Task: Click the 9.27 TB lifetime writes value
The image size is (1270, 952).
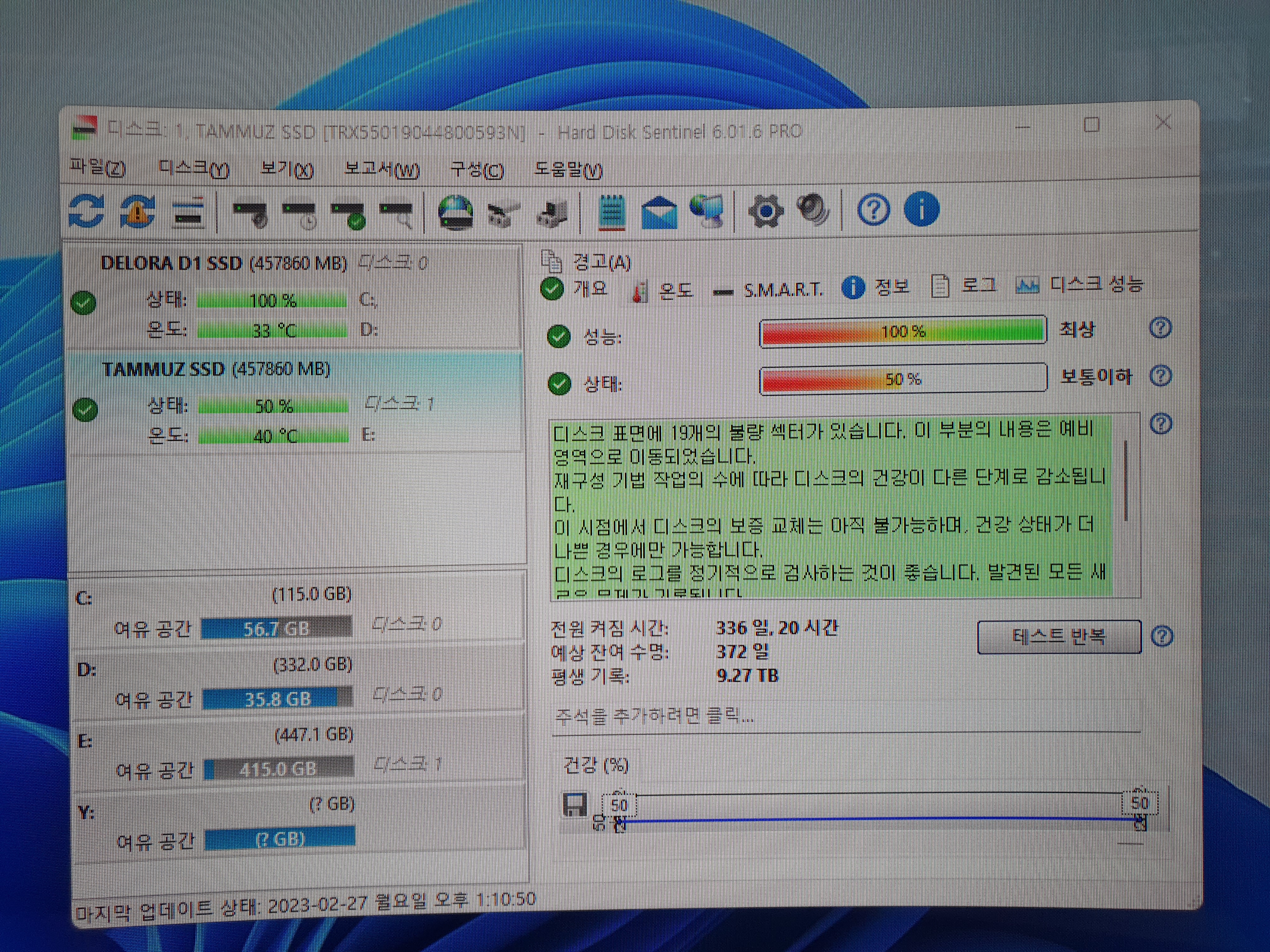Action: 747,675
